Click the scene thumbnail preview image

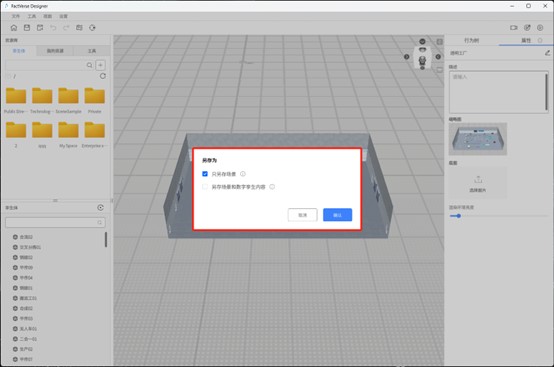[x=478, y=139]
